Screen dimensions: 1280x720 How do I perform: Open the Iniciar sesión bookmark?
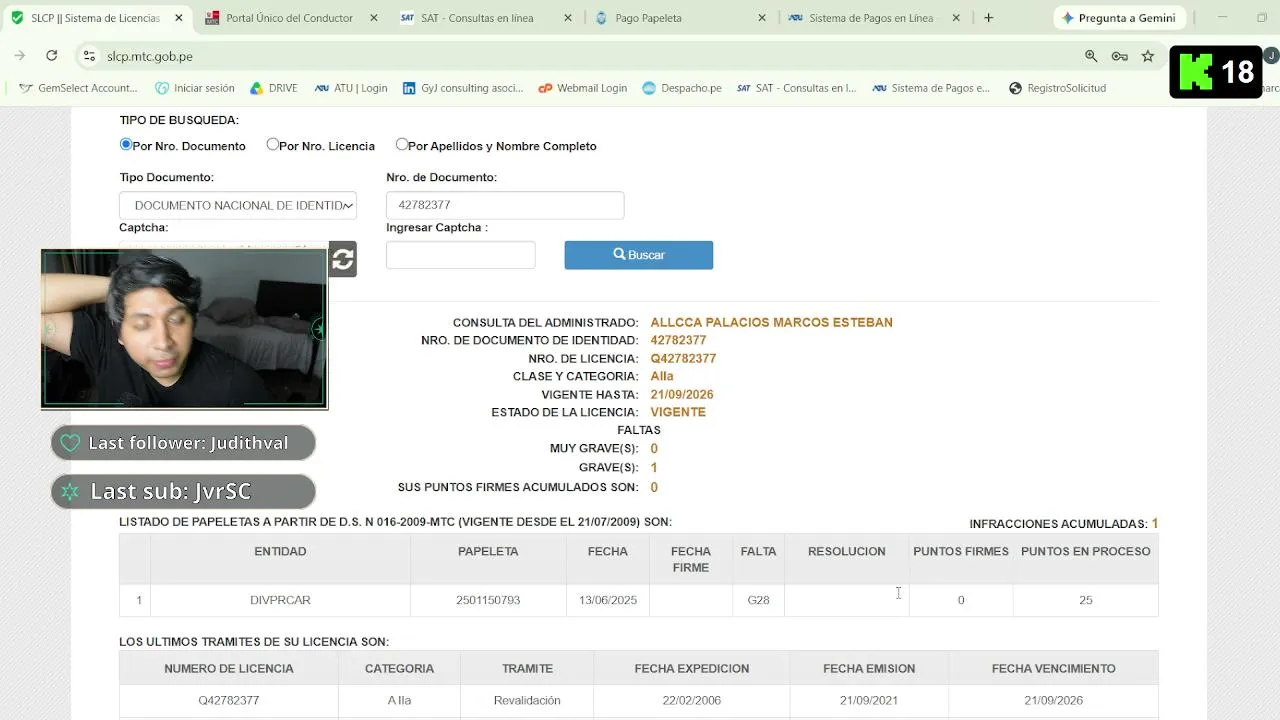click(195, 88)
